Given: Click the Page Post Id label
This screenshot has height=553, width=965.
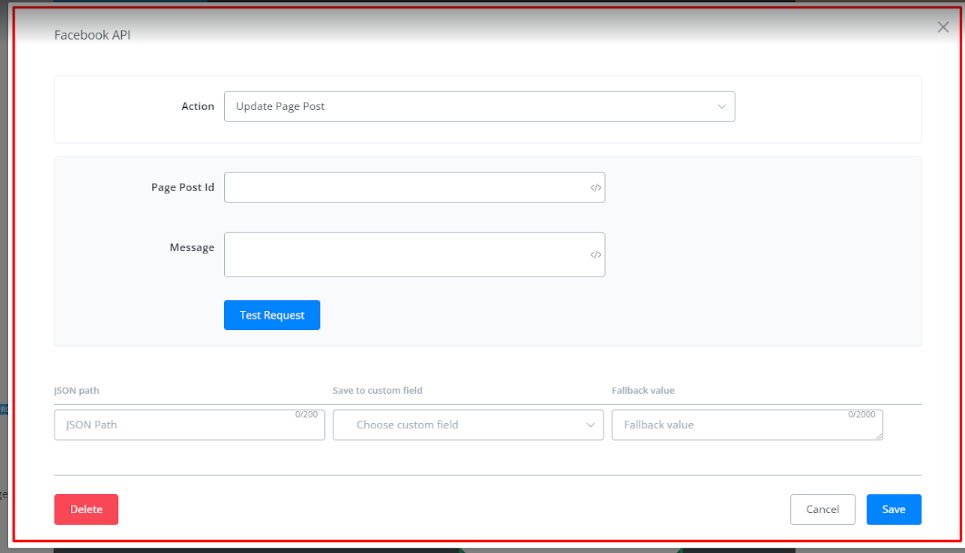Looking at the screenshot, I should pos(182,188).
